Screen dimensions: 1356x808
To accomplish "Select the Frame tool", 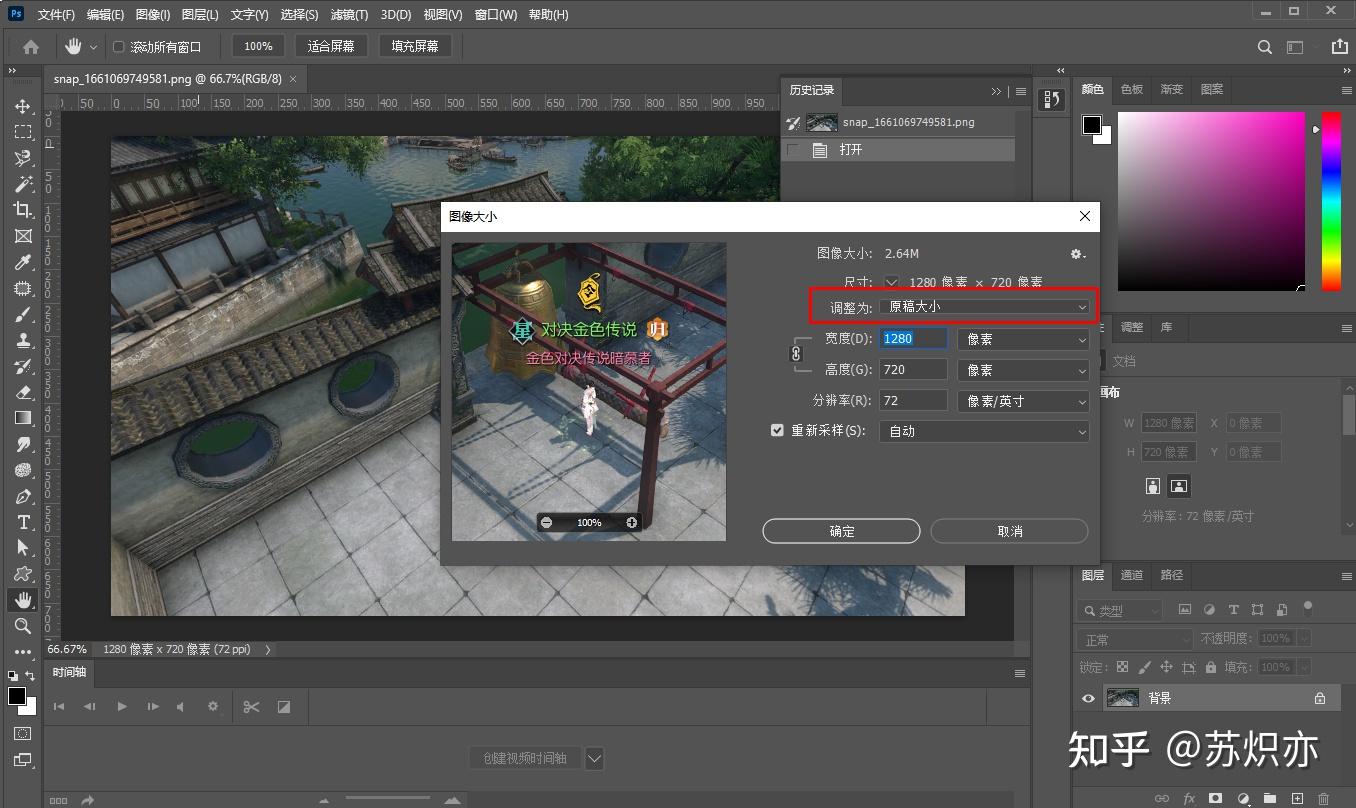I will (22, 236).
